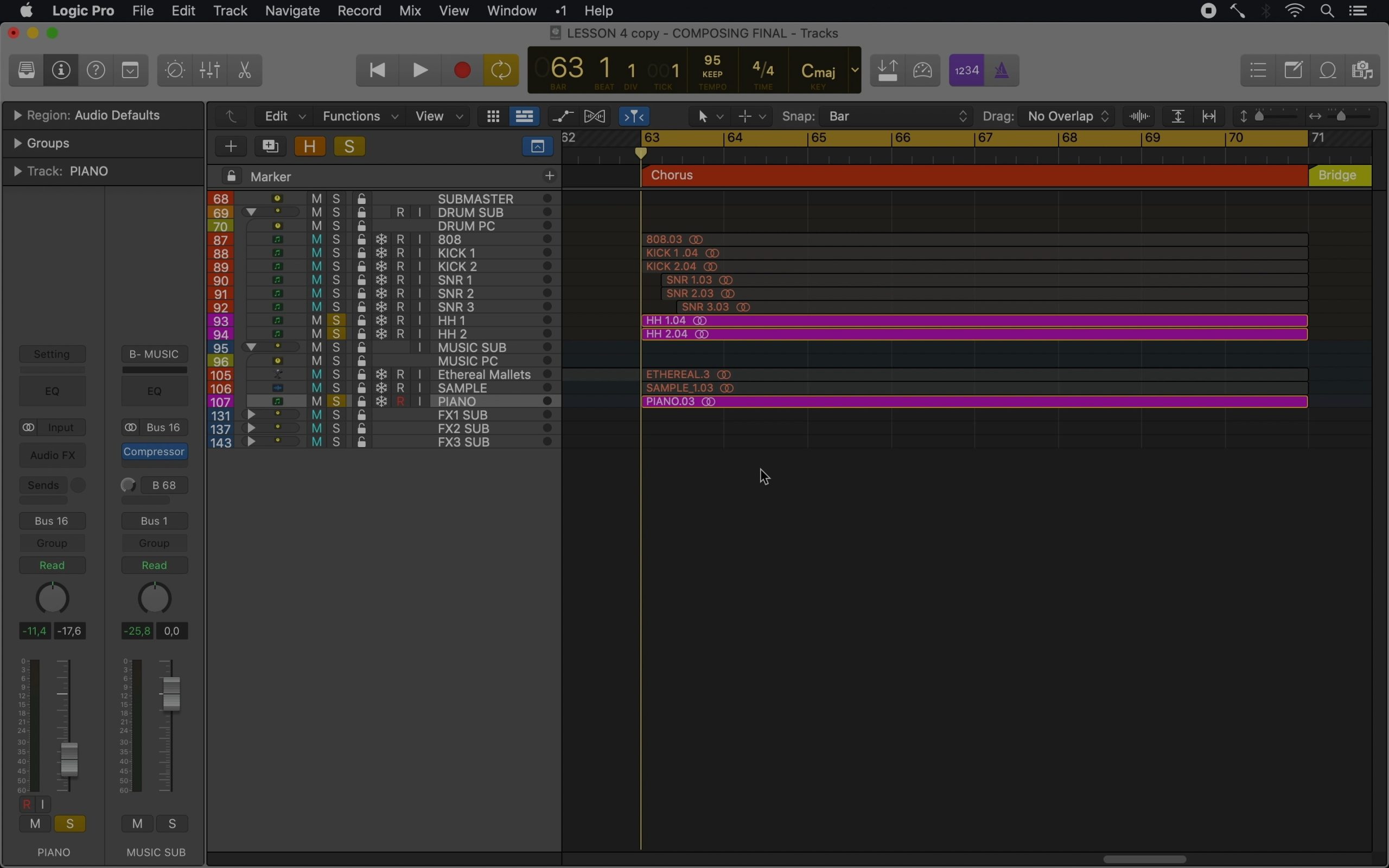Open the Mix menu
1389x868 pixels.
point(410,11)
